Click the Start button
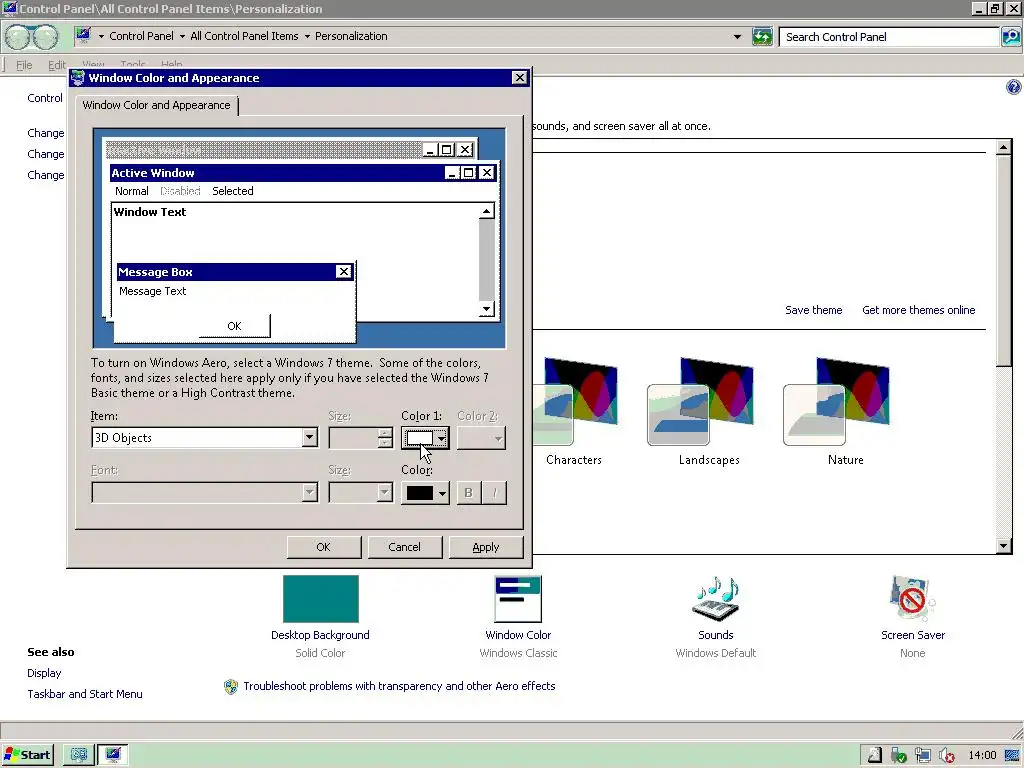Screen dimensions: 1024x768 pos(27,755)
